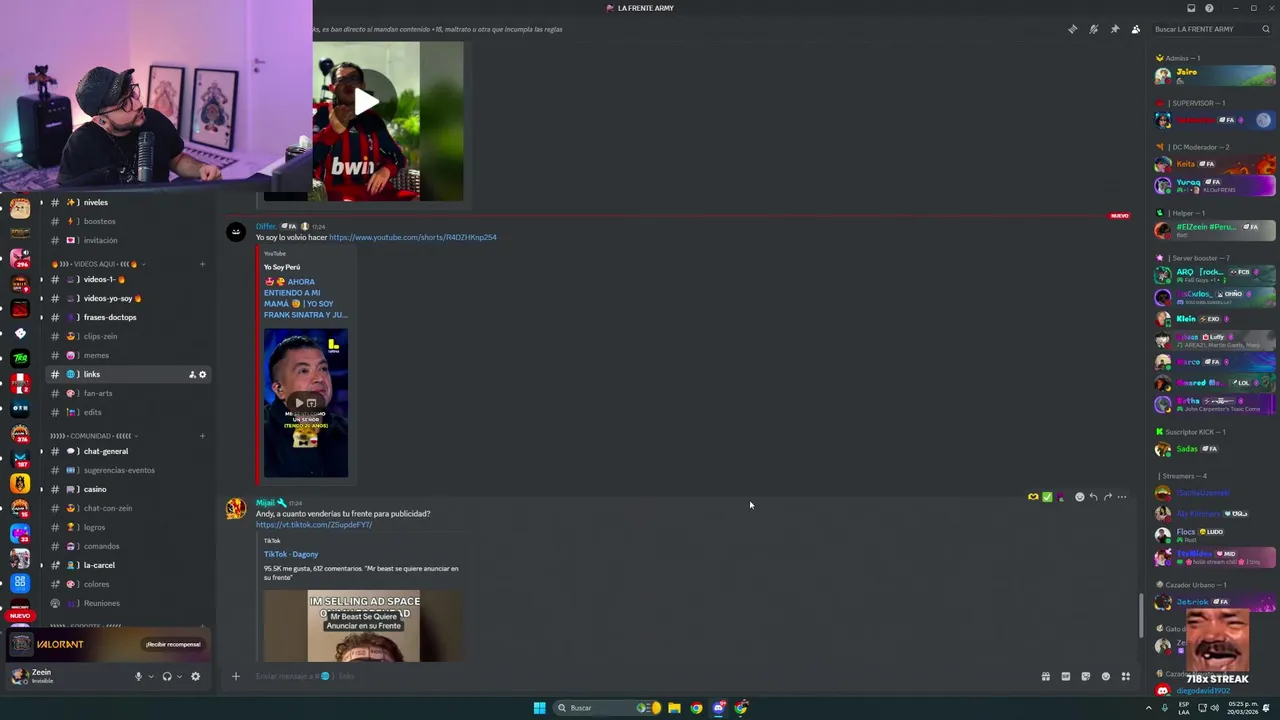Click the Mr Beast TikTok thumbnail

click(364, 626)
